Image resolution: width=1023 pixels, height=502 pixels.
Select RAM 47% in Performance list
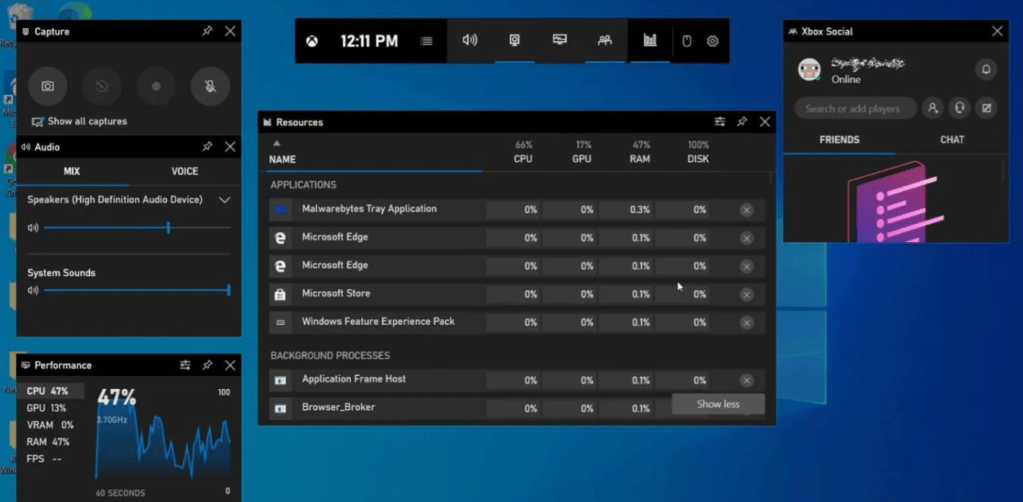50,442
